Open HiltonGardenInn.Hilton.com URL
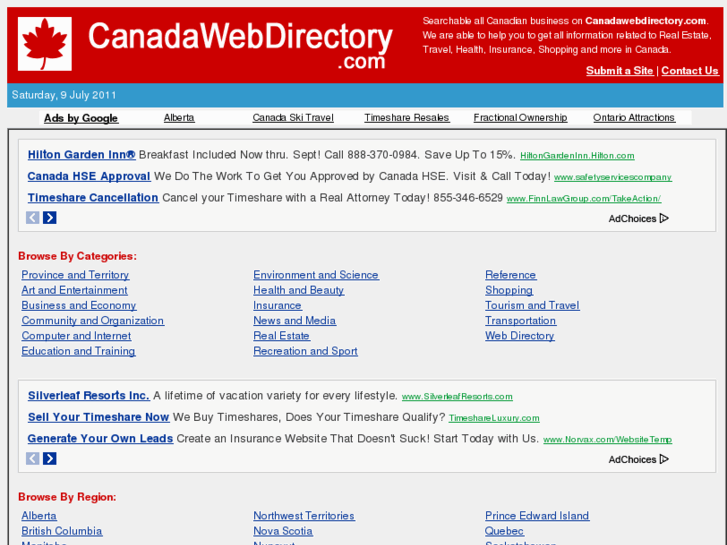The height and width of the screenshot is (545, 727). pos(577,156)
